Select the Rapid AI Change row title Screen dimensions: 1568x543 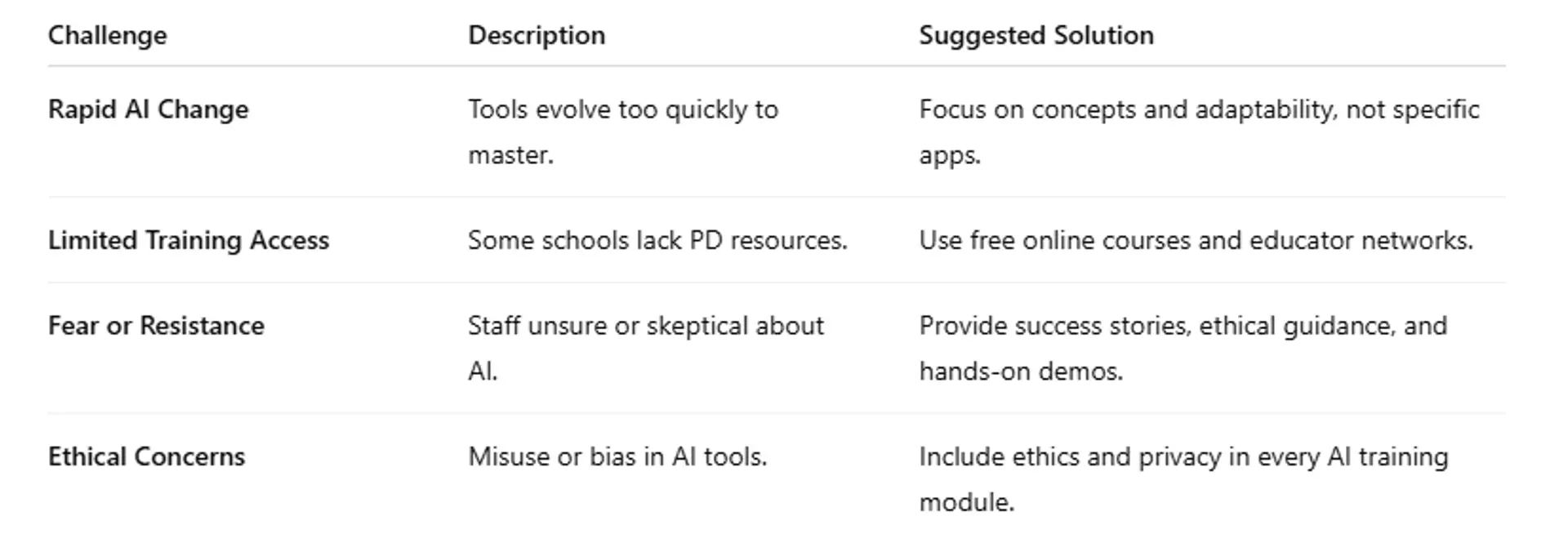(x=148, y=109)
